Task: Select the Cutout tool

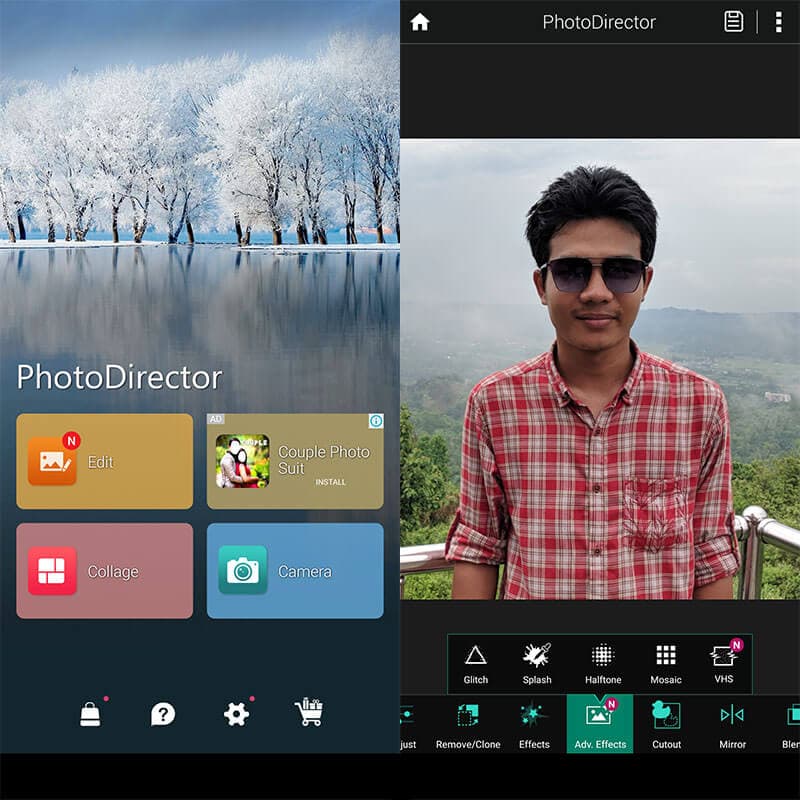Action: pos(666,724)
